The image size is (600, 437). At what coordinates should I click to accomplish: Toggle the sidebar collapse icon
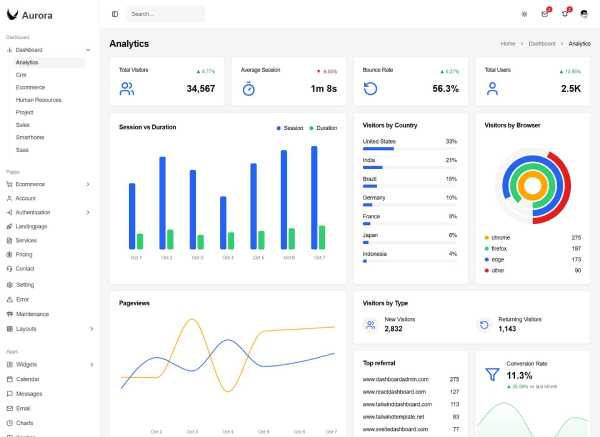115,14
